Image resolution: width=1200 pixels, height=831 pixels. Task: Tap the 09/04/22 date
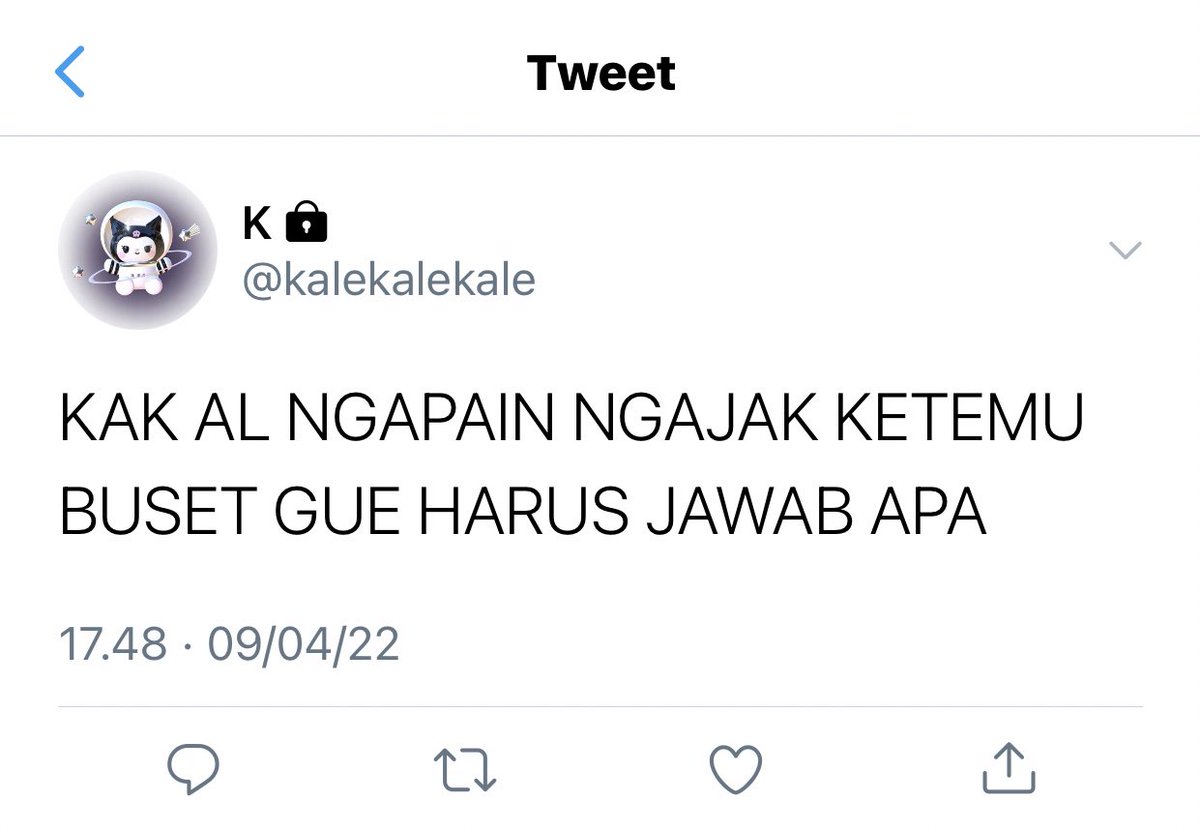(x=303, y=644)
